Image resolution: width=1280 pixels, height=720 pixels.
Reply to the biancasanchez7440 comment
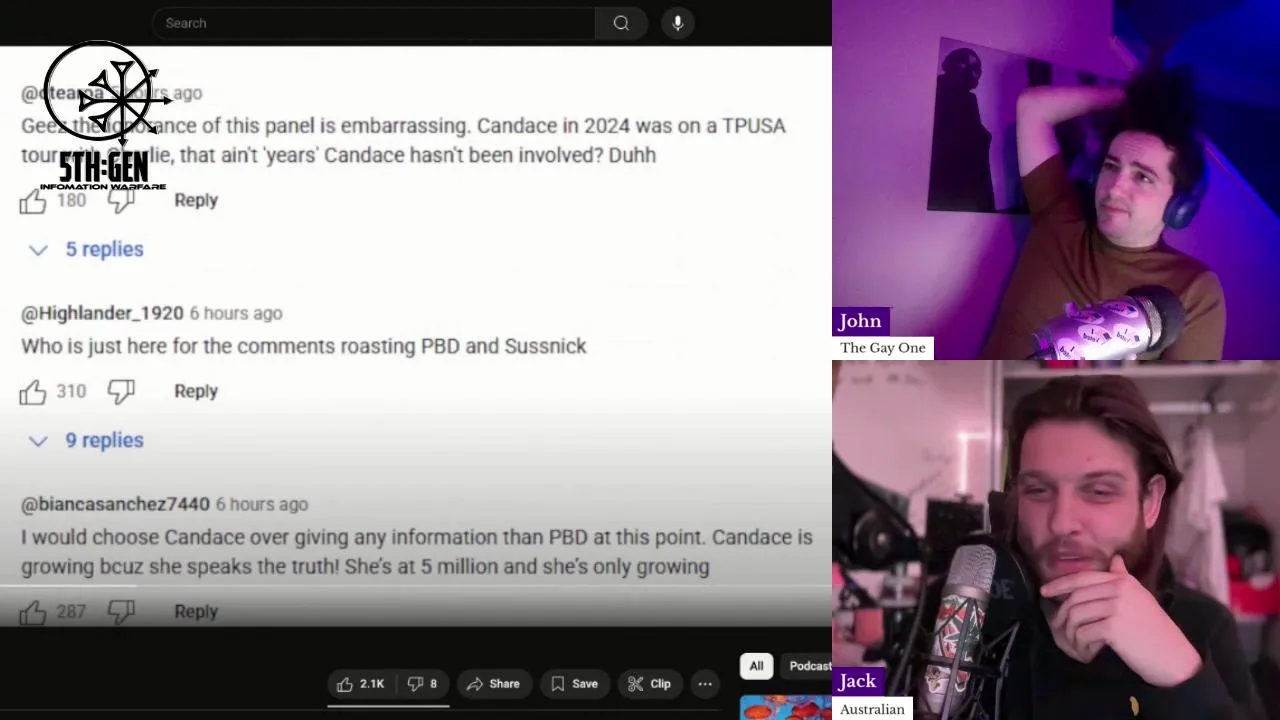click(x=196, y=611)
